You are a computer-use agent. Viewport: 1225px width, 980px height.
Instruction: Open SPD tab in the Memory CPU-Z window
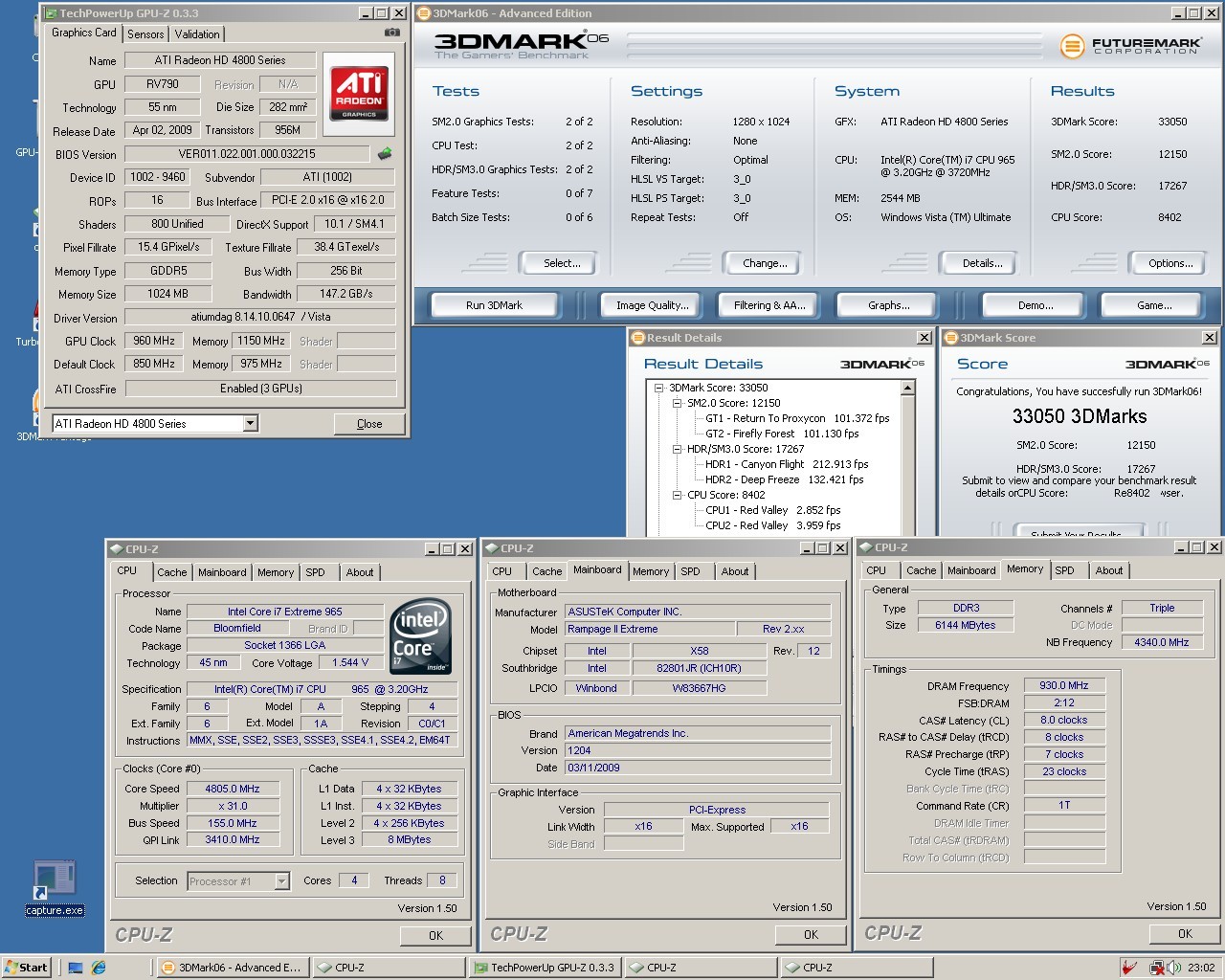pos(1064,570)
